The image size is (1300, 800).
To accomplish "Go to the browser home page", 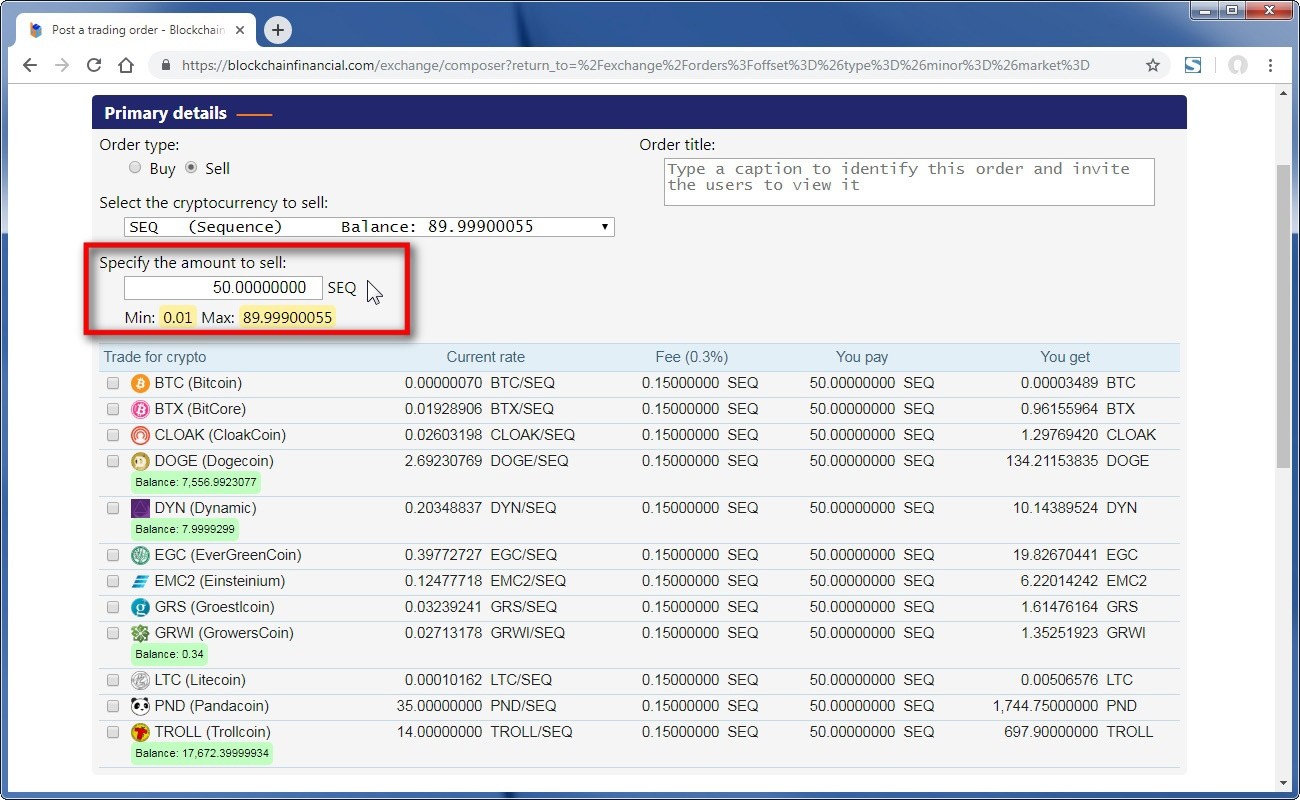I will tap(126, 65).
